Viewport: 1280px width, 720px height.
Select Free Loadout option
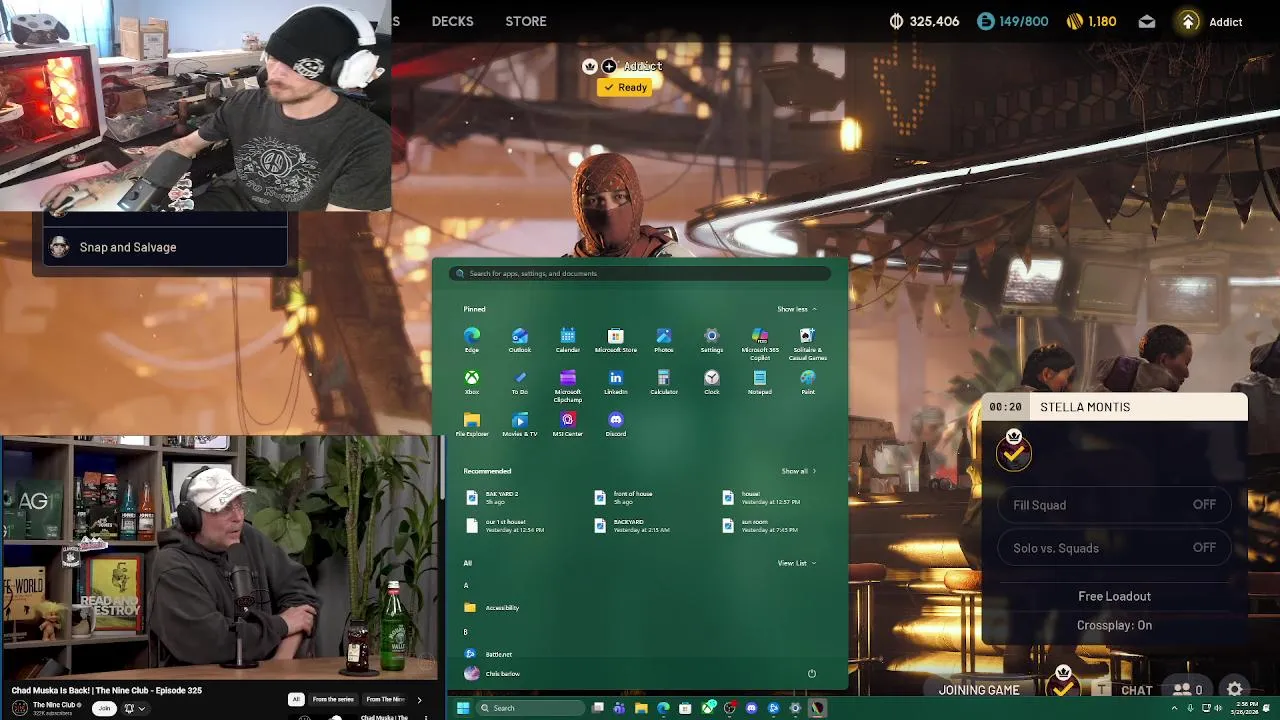1114,596
